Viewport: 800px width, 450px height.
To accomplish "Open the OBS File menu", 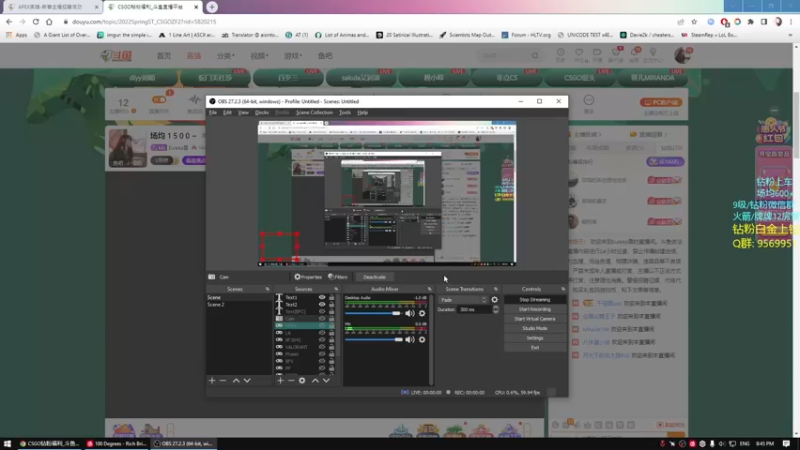I will 213,112.
